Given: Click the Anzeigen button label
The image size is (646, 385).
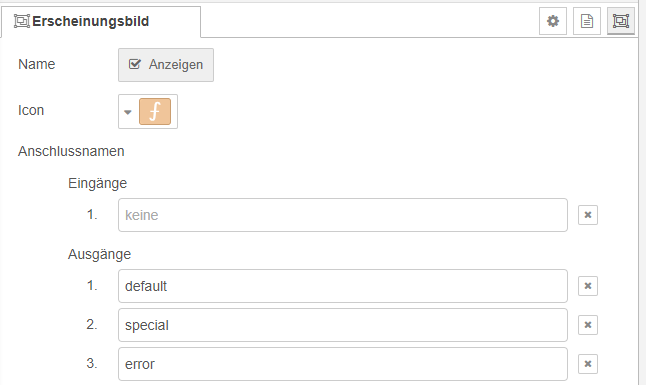Looking at the screenshot, I should [176, 65].
